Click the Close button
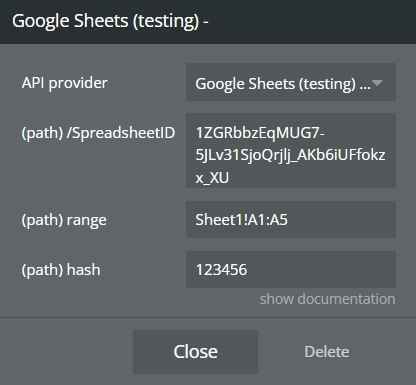This screenshot has height=385, width=416. pyautogui.click(x=195, y=352)
